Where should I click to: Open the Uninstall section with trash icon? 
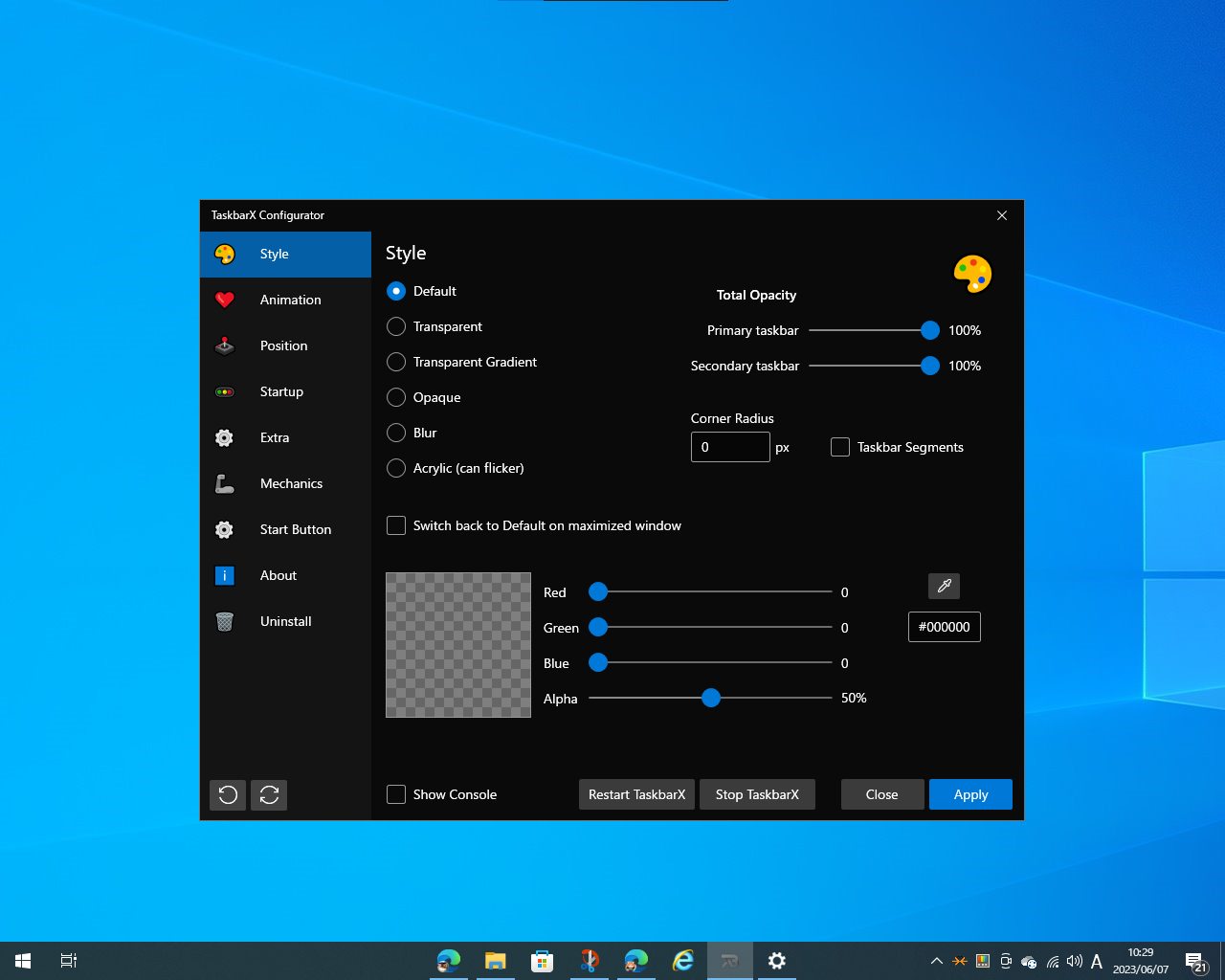[x=285, y=621]
